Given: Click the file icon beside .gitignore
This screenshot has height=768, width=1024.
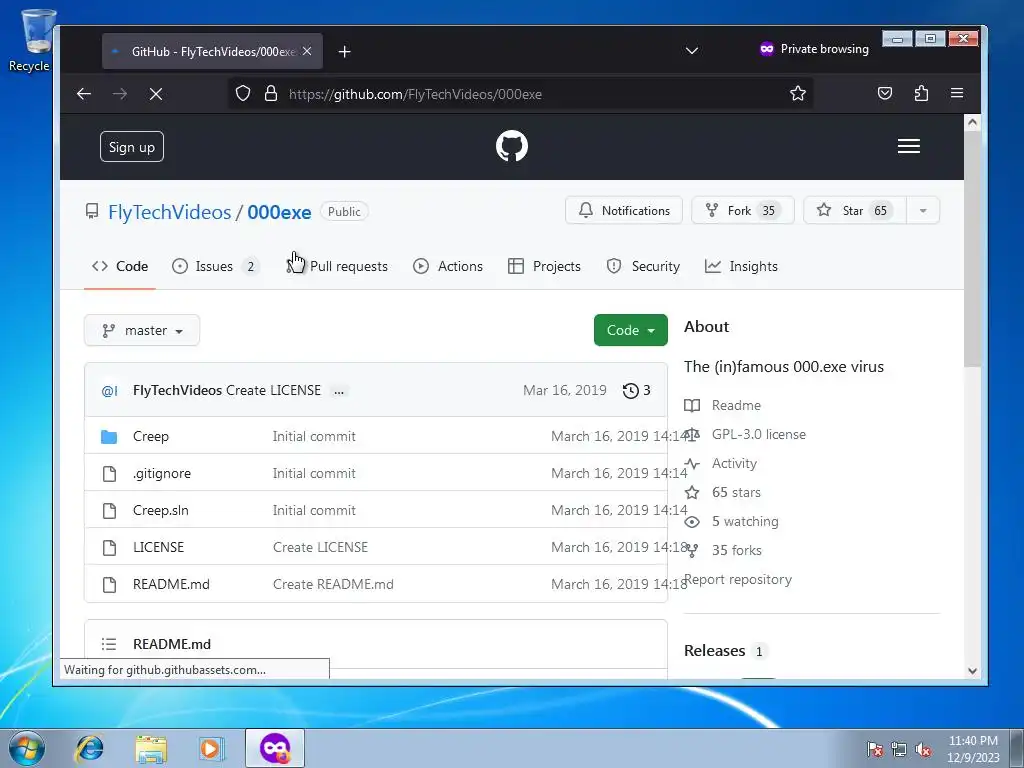Looking at the screenshot, I should 110,473.
